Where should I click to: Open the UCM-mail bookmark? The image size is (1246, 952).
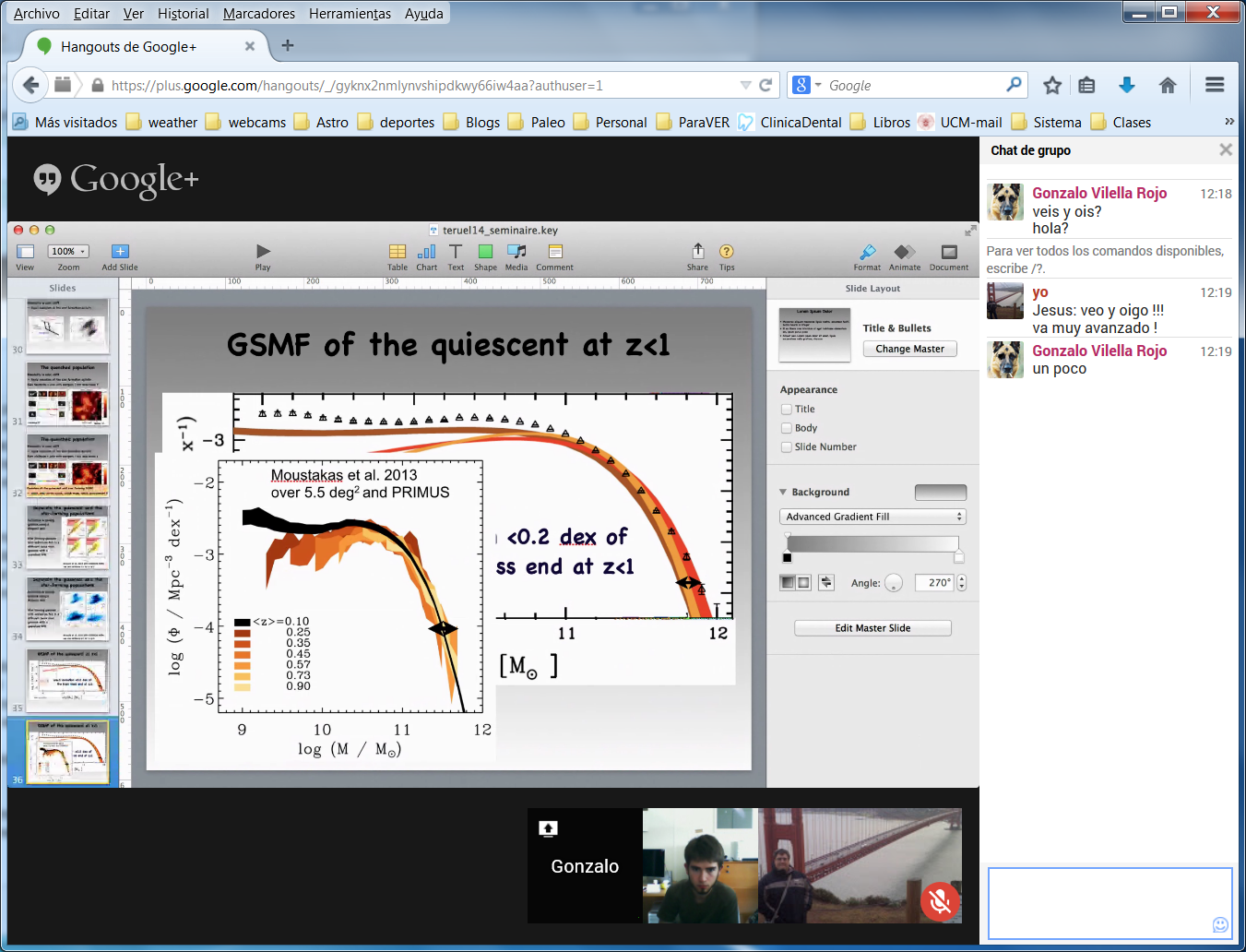point(960,122)
